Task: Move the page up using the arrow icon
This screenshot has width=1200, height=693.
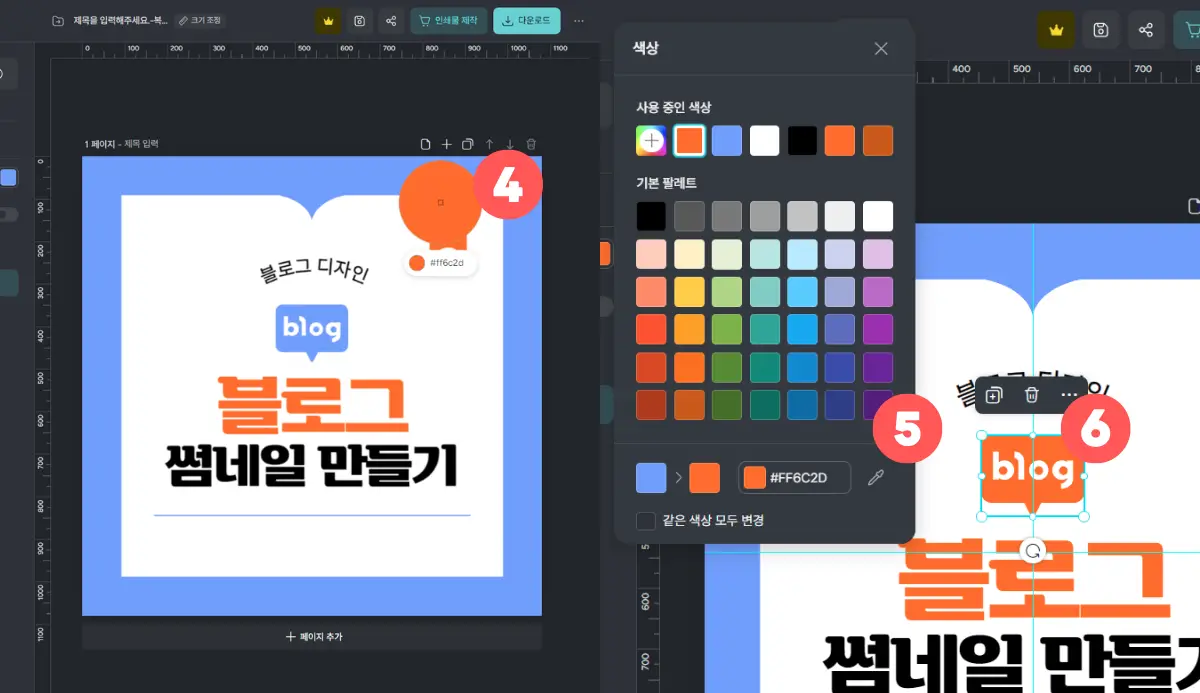Action: tap(488, 143)
